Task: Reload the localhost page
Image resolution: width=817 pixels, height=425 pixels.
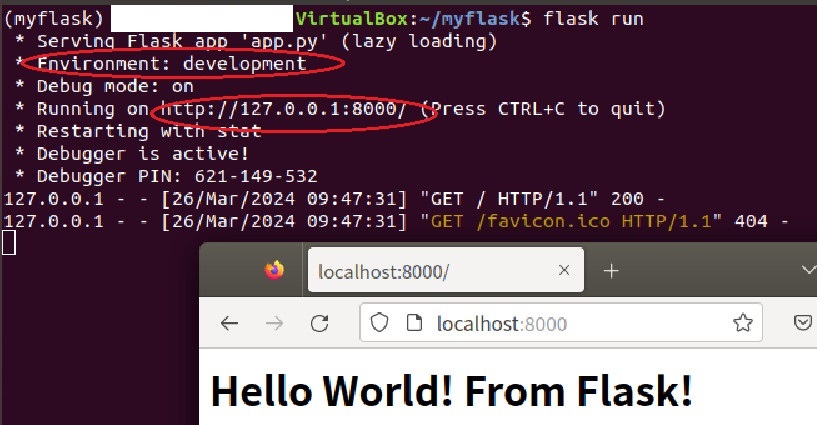Action: tap(320, 323)
